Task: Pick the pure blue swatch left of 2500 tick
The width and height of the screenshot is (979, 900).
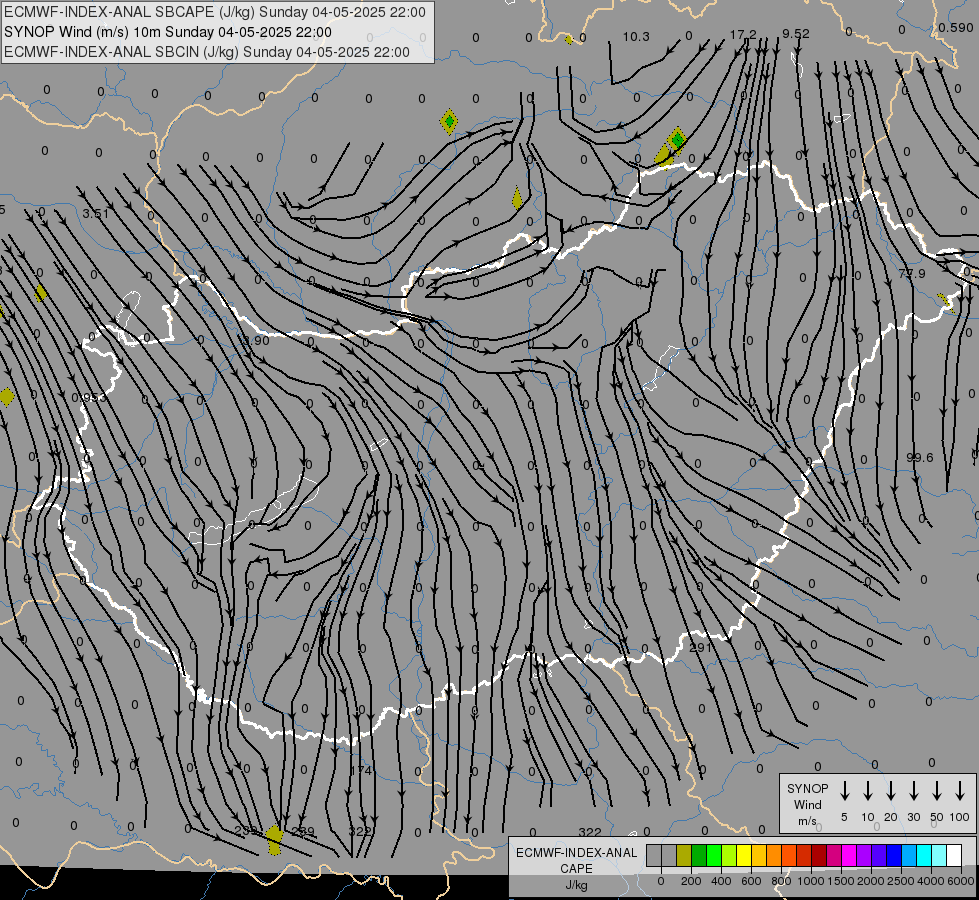Action: pos(895,855)
